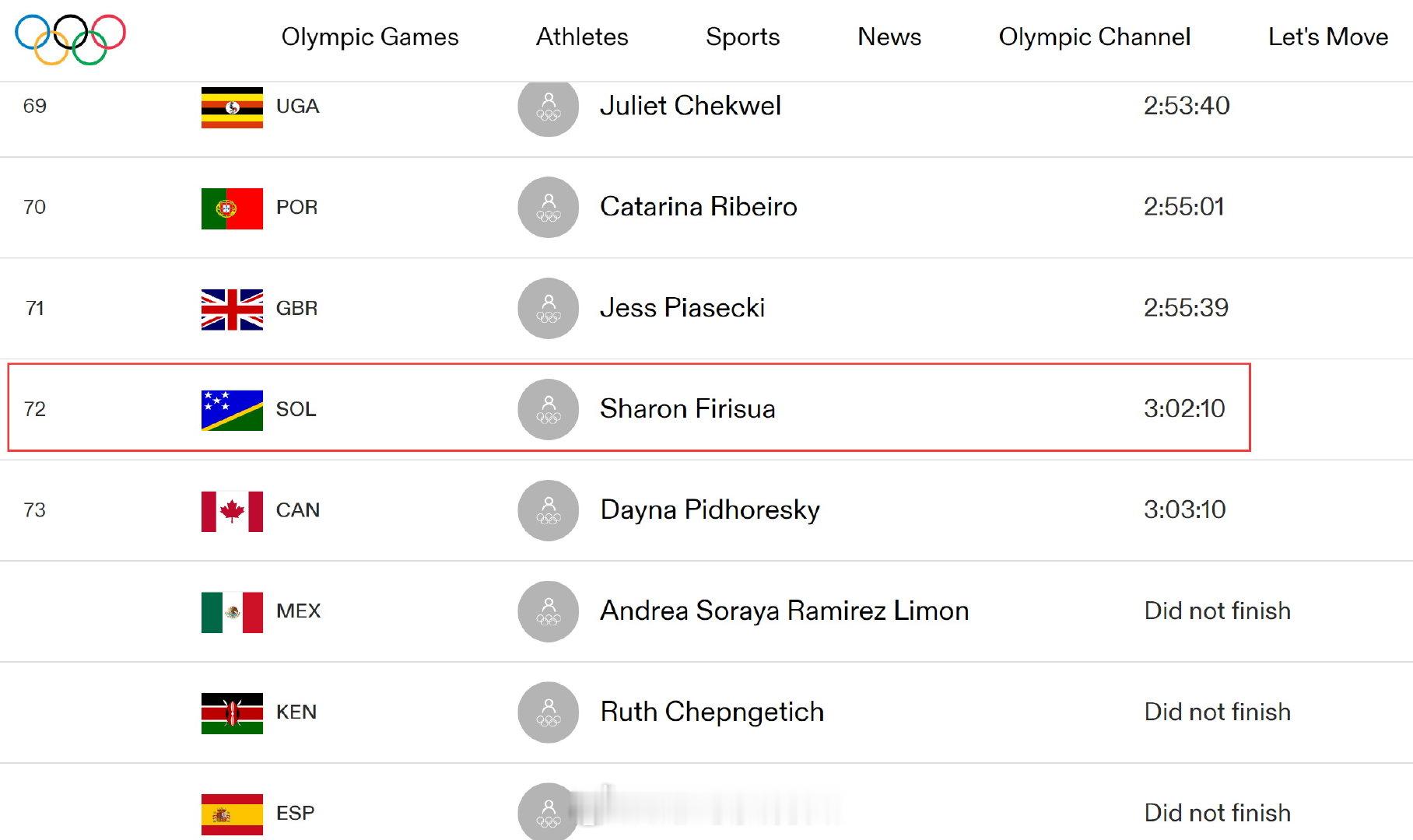This screenshot has height=840, width=1413.
Task: Click the Spain flag icon
Action: pos(232,814)
